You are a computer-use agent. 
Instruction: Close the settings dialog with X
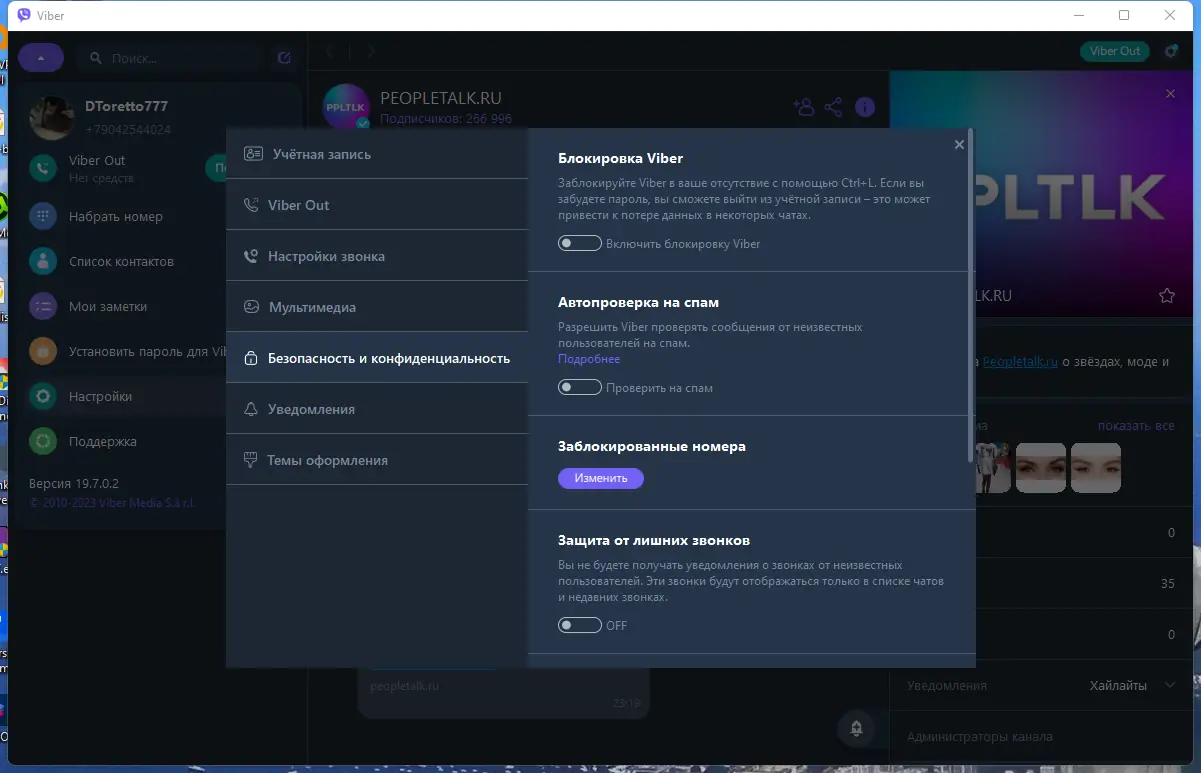959,145
